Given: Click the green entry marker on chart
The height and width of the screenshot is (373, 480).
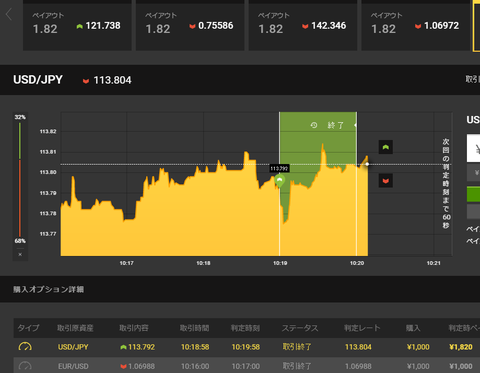Looking at the screenshot, I should [x=280, y=181].
